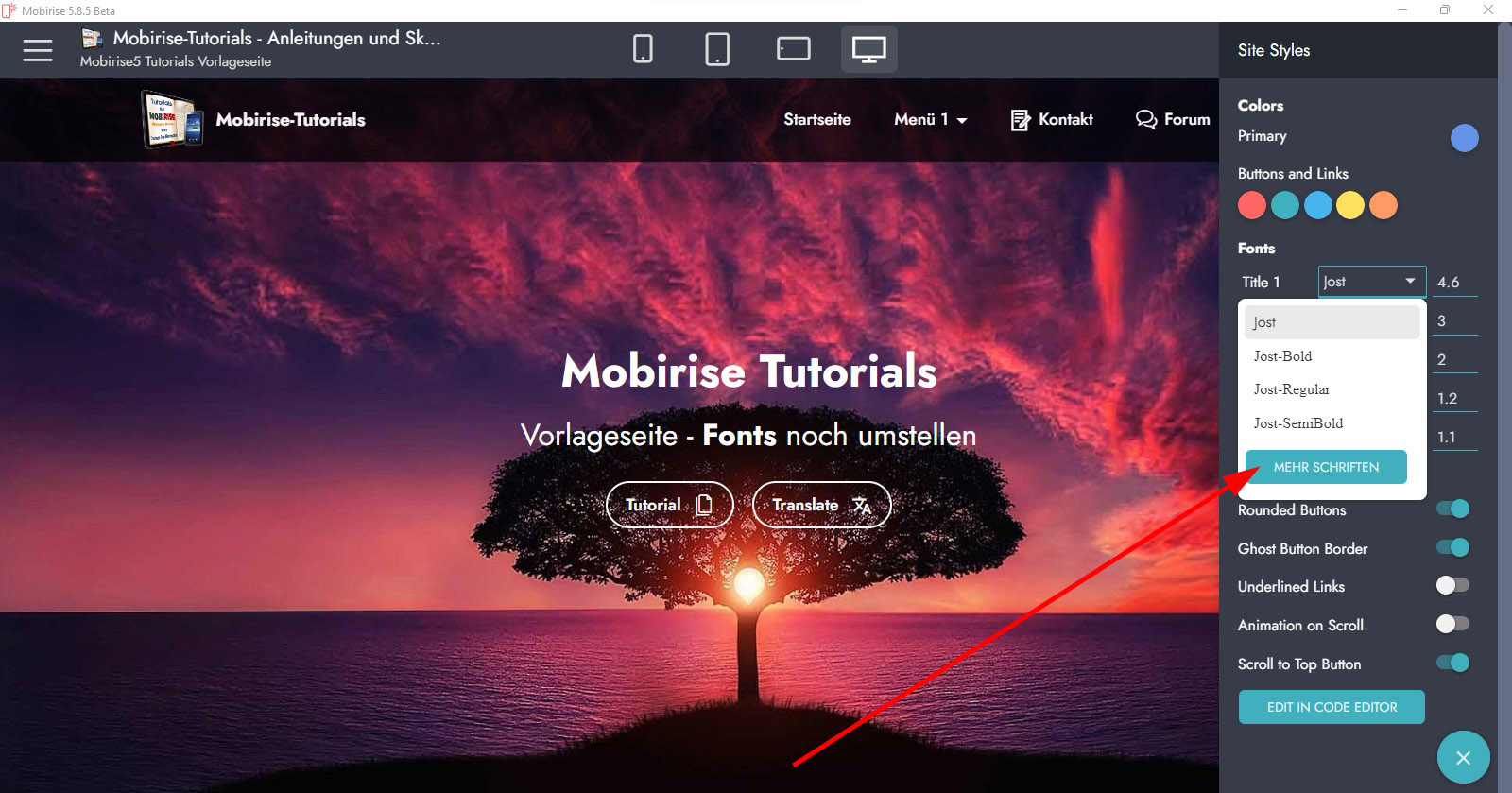Click the Vorlageseite subtitle text
Viewport: 1512px width, 793px height.
pyautogui.click(x=748, y=436)
